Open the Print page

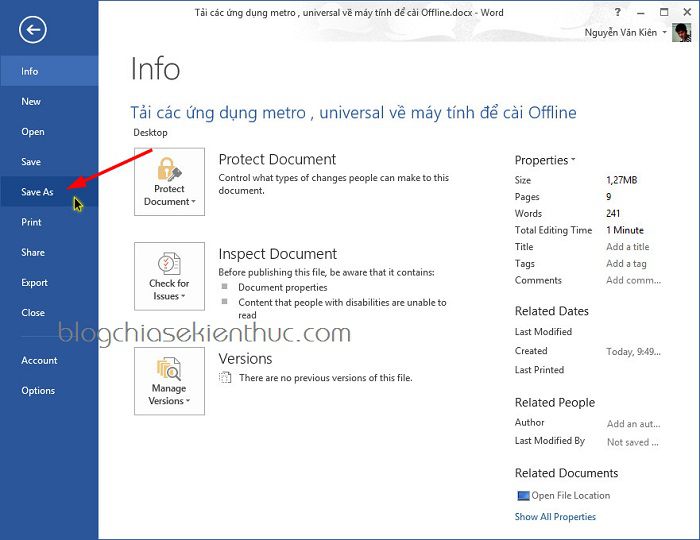[x=49, y=222]
